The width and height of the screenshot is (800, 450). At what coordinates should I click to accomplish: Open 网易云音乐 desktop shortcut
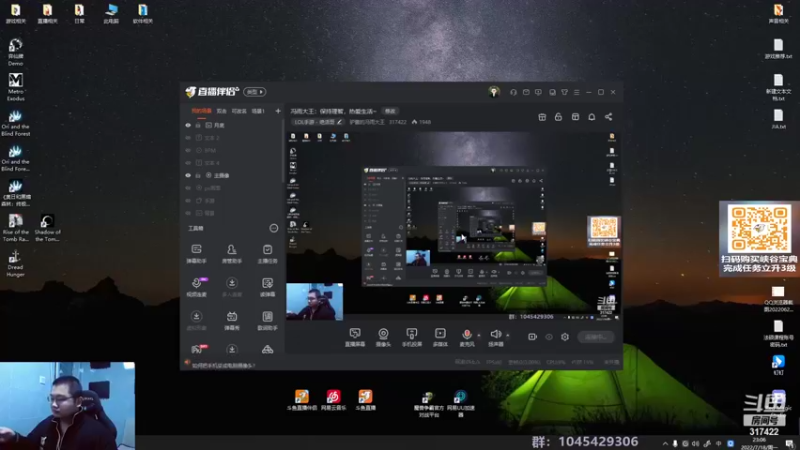[334, 400]
